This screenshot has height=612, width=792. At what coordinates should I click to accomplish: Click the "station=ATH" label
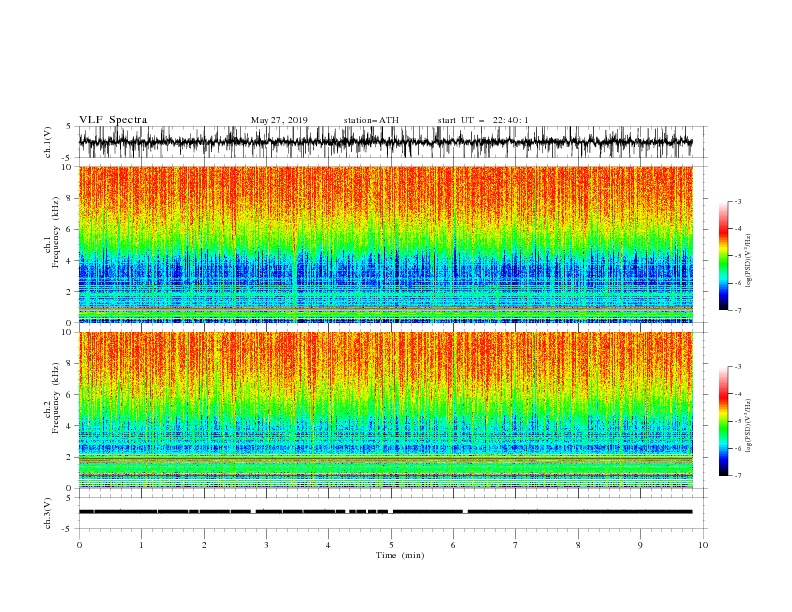(x=371, y=120)
